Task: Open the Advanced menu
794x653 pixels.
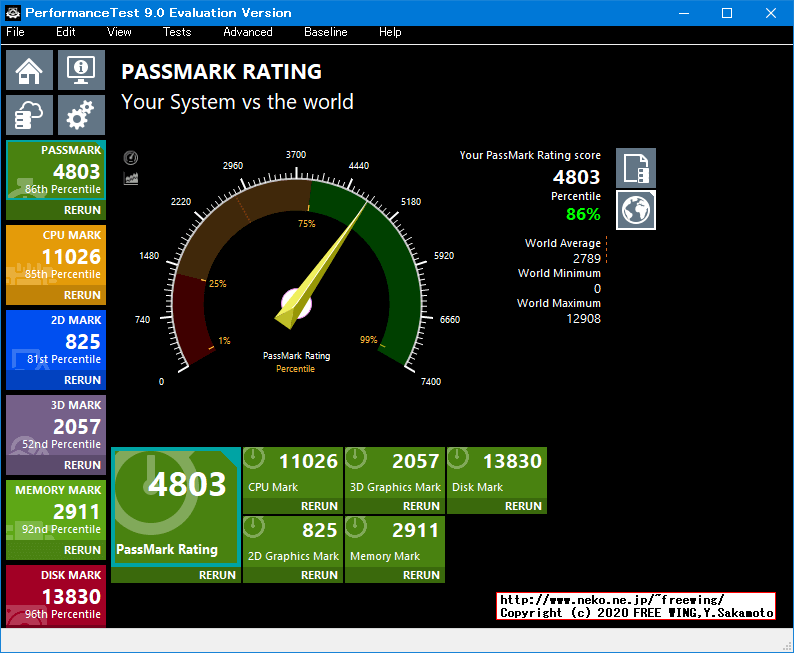Action: (x=248, y=32)
